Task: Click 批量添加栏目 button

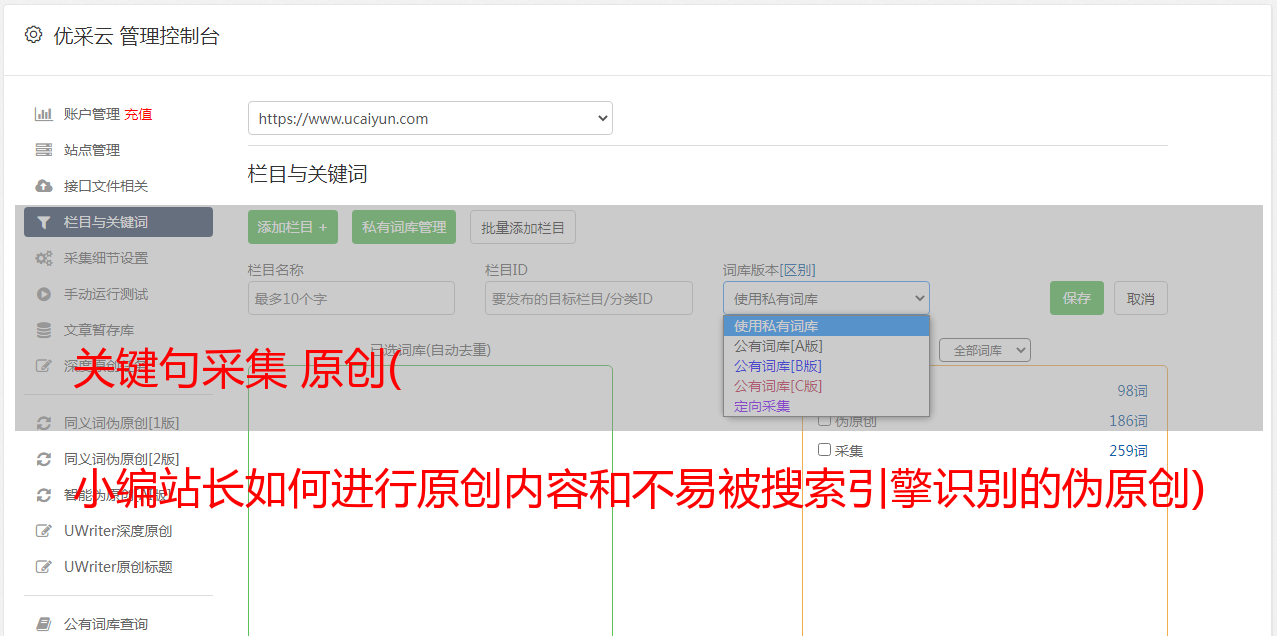Action: tap(523, 227)
